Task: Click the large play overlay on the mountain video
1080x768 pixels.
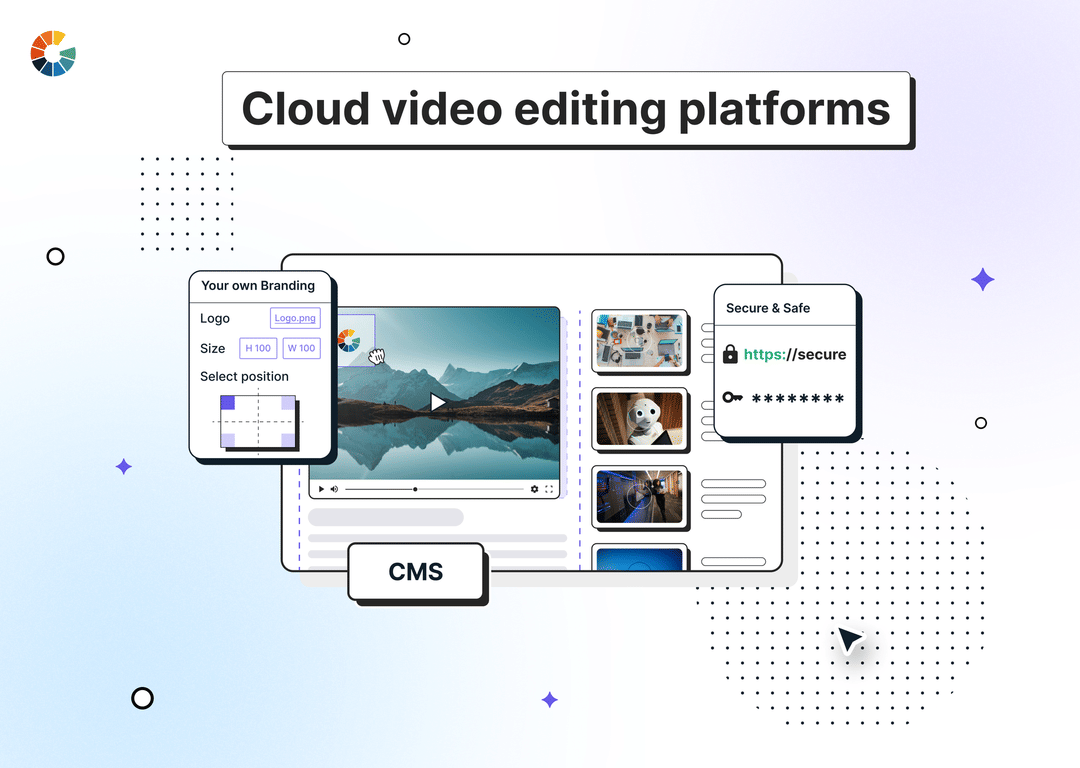Action: (438, 402)
